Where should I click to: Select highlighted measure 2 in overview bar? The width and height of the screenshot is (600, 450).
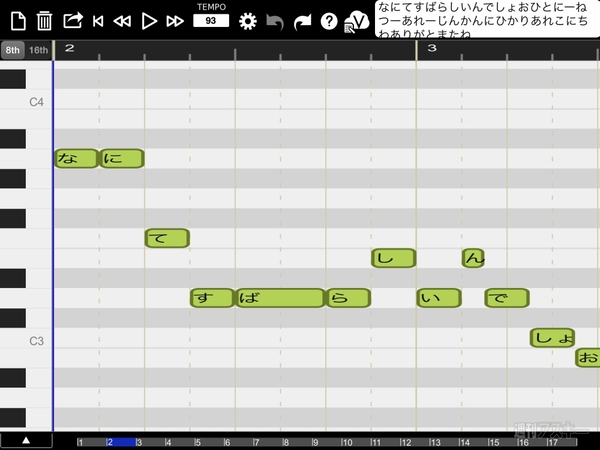tap(121, 442)
